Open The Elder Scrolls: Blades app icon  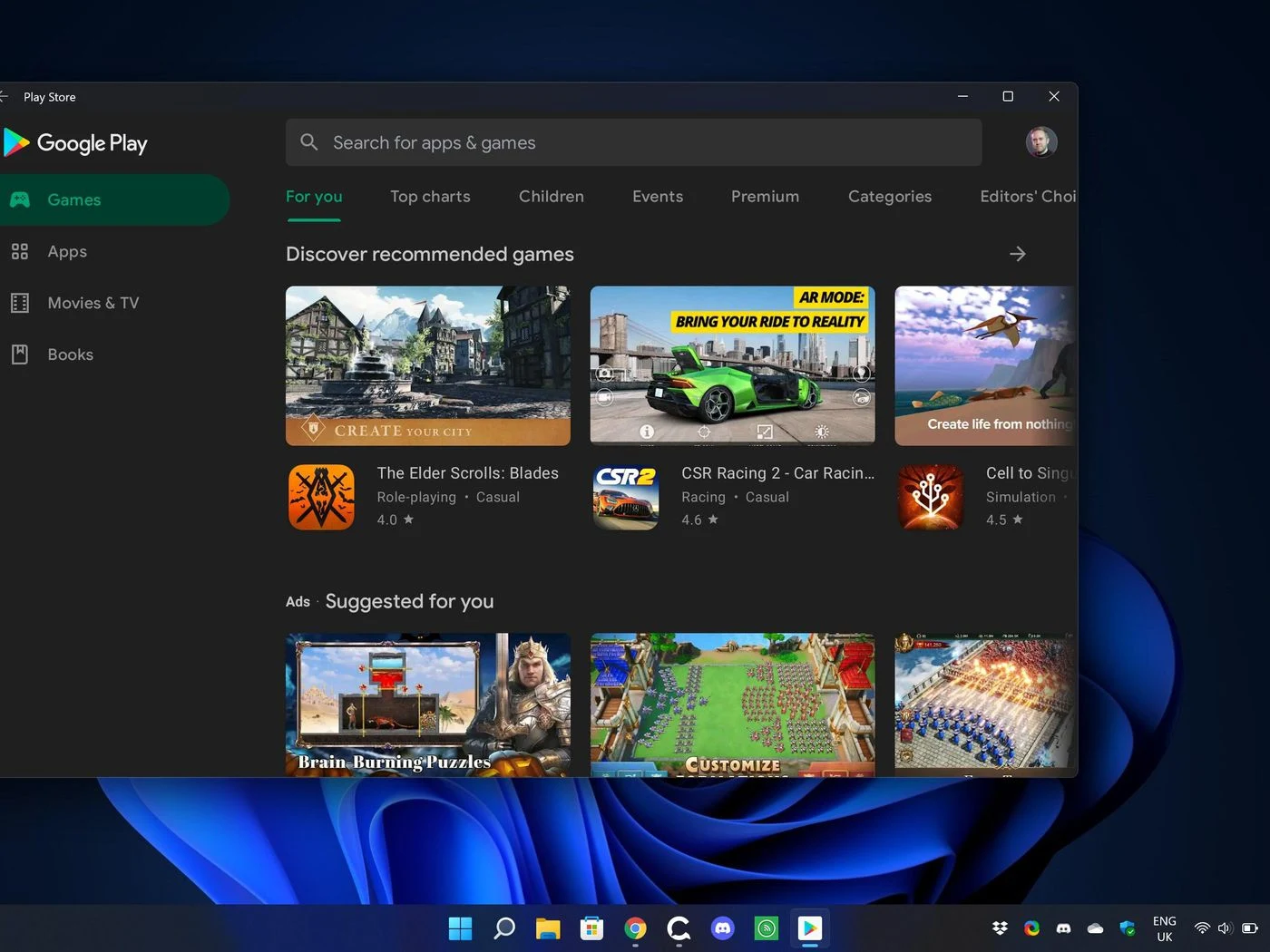click(x=321, y=497)
